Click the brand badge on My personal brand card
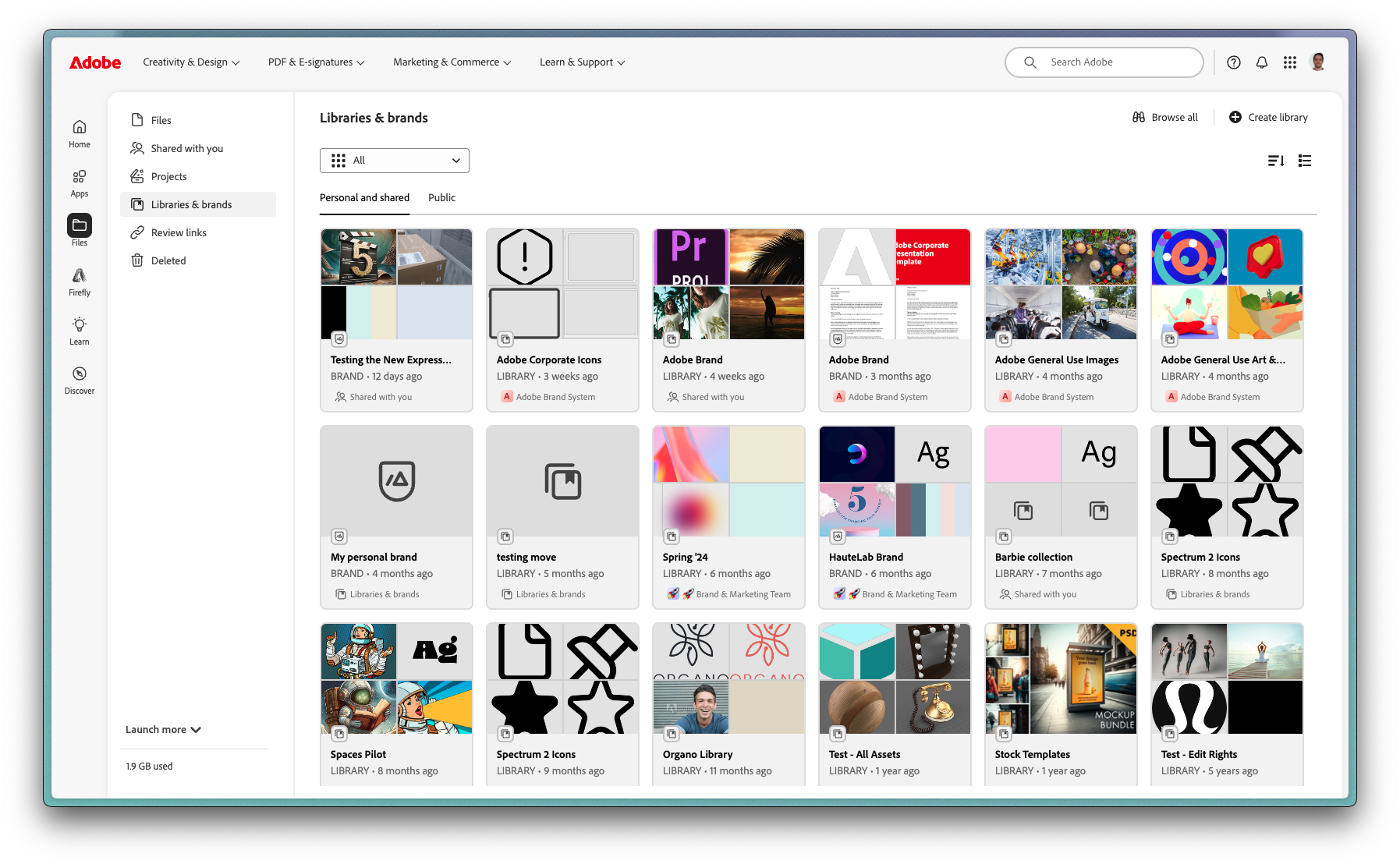The width and height of the screenshot is (1400, 864). [x=339, y=536]
